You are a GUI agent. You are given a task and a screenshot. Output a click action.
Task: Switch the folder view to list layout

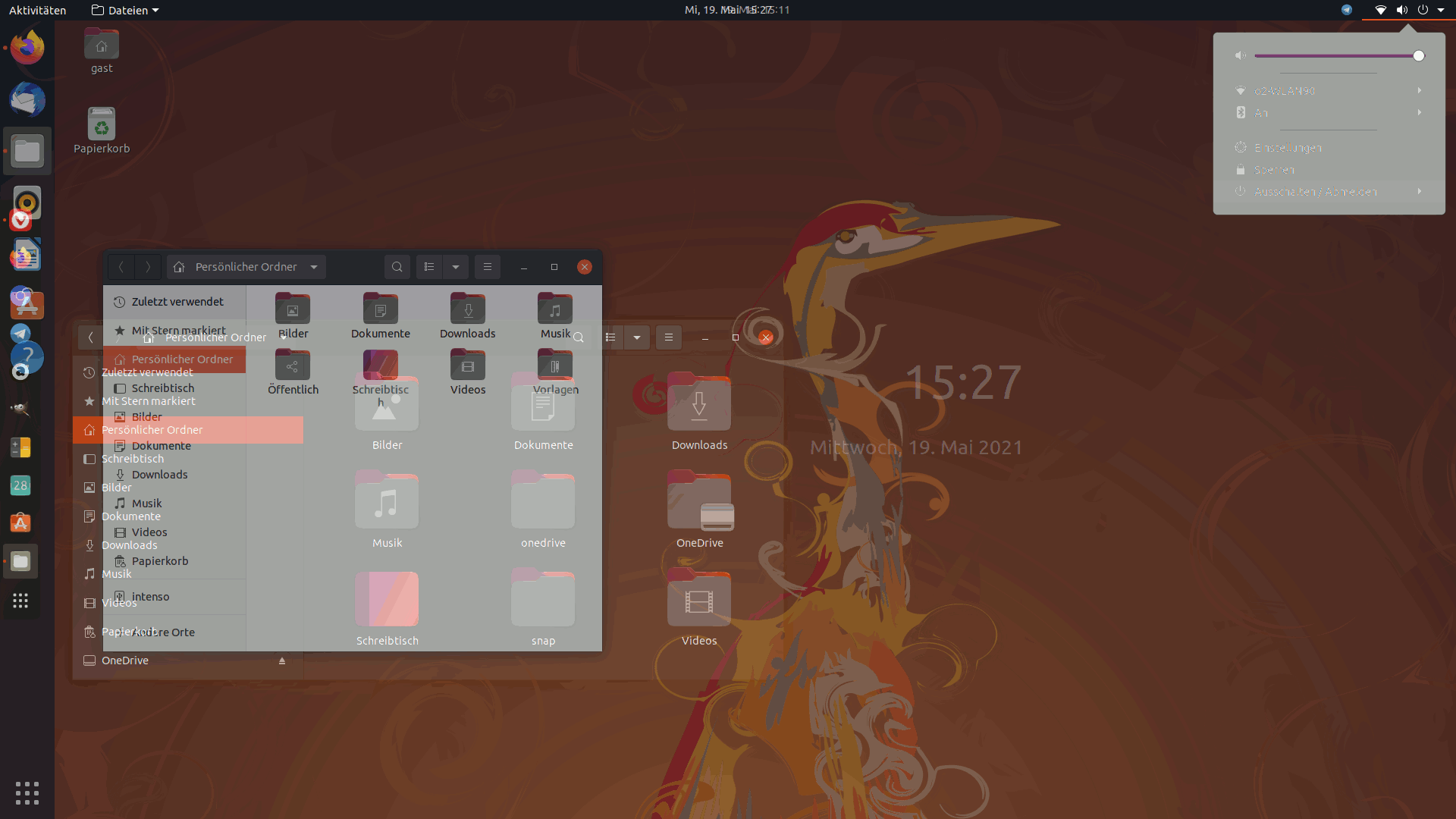(x=429, y=266)
